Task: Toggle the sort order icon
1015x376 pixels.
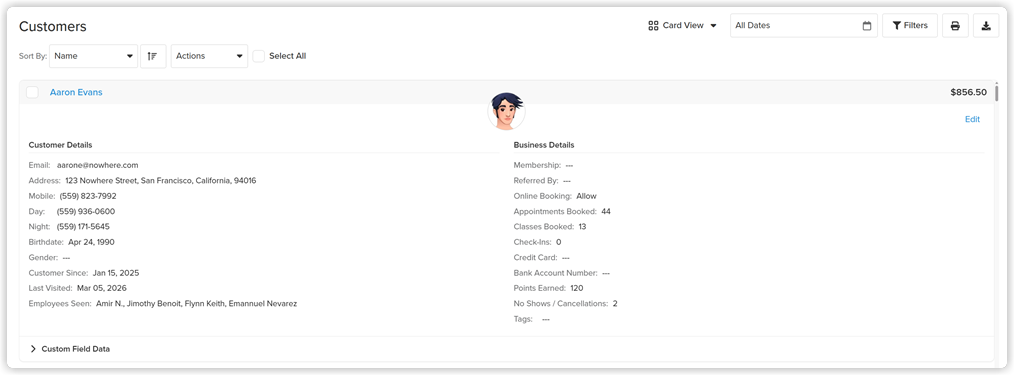Action: pyautogui.click(x=153, y=56)
